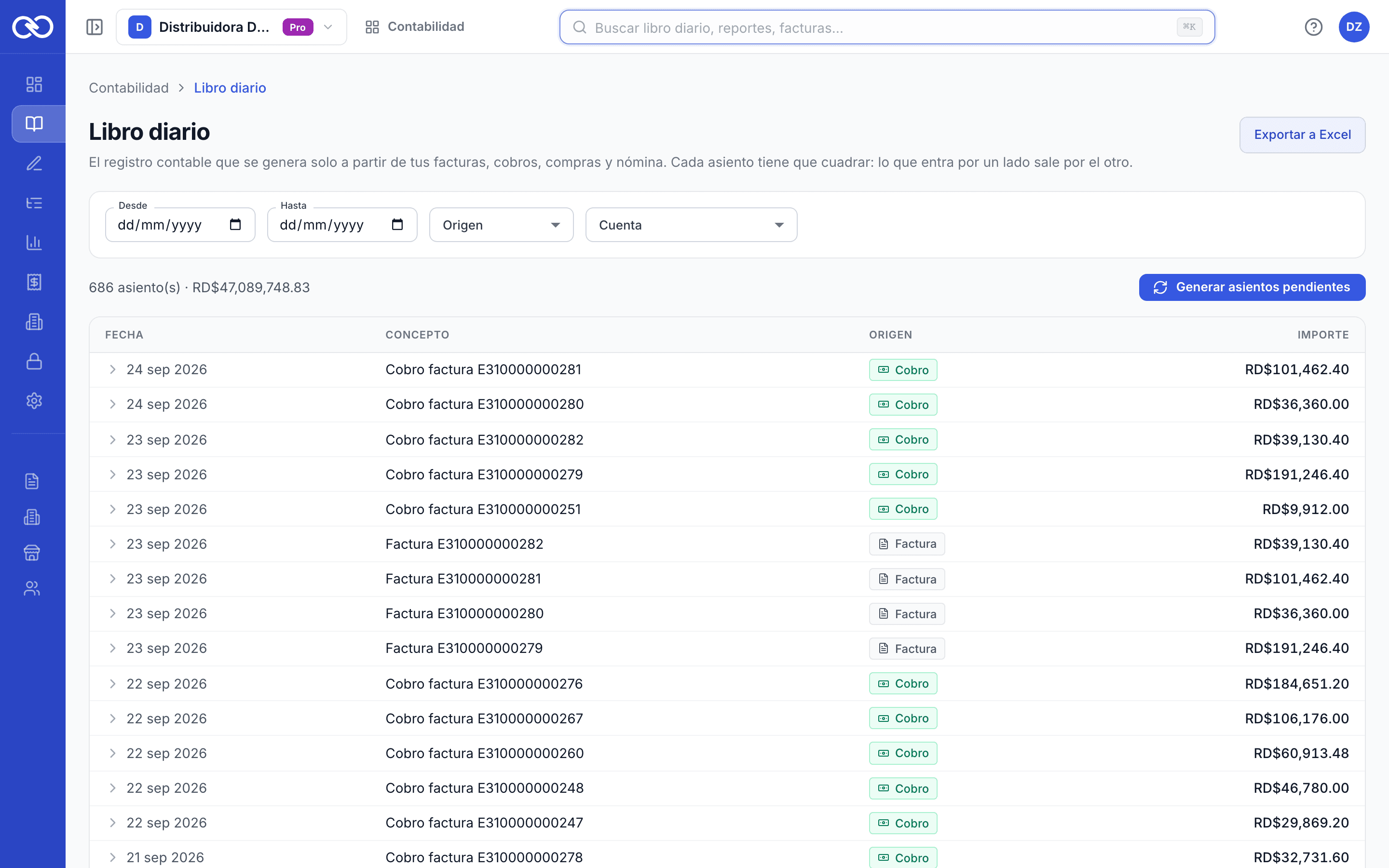Open the indented list sidebar icon
Screen dimensions: 1389x868
click(x=34, y=203)
